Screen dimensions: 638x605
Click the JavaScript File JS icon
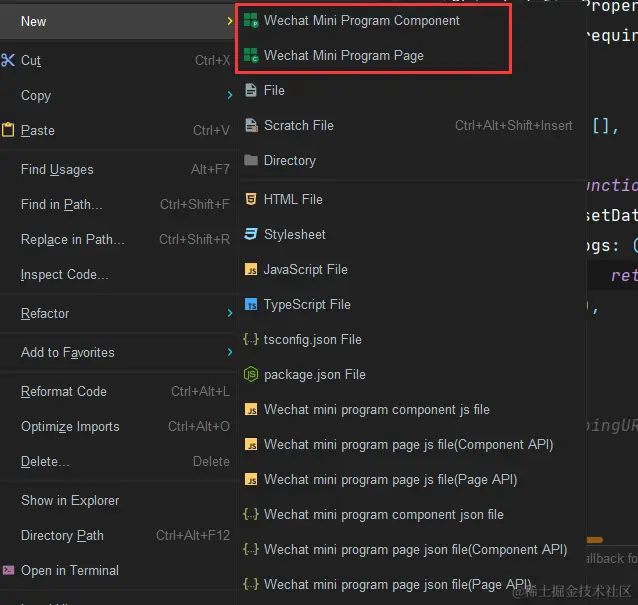point(251,269)
